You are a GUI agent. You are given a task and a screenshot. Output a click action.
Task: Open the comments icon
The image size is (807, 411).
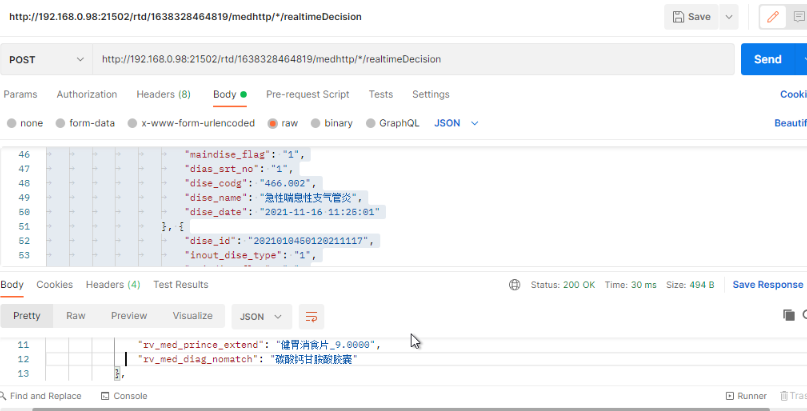tap(800, 17)
